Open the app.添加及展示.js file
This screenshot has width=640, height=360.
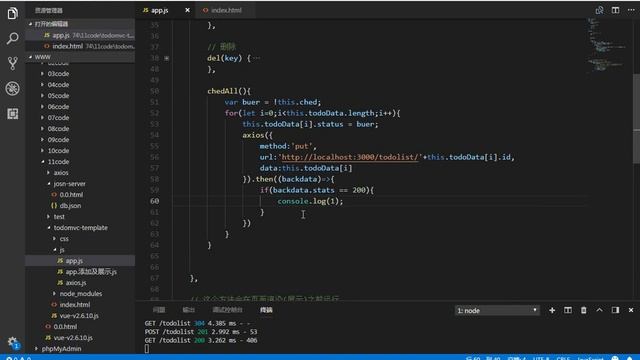91,272
